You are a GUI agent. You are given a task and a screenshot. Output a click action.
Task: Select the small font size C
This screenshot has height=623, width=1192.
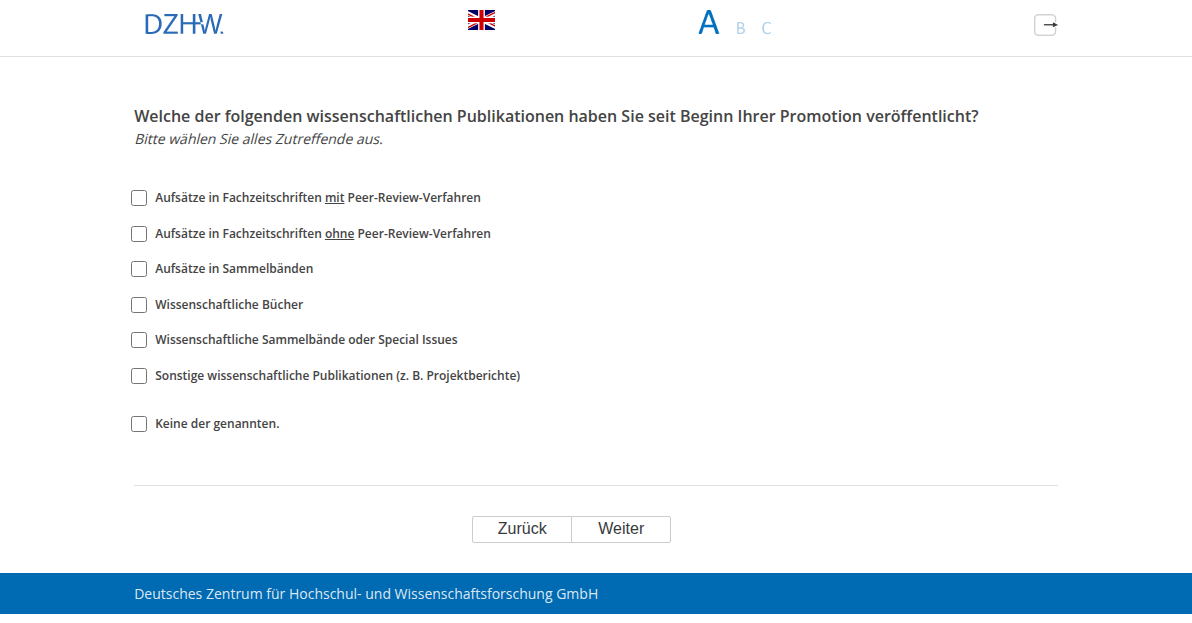coord(766,28)
